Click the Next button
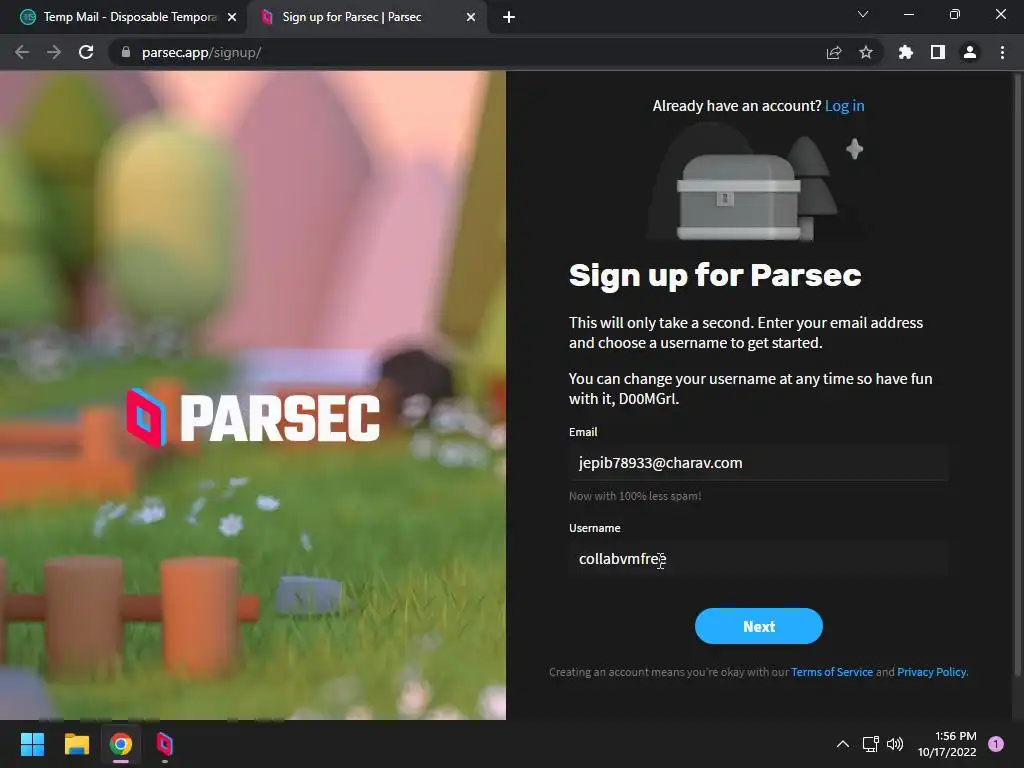The height and width of the screenshot is (768, 1024). pyautogui.click(x=758, y=626)
